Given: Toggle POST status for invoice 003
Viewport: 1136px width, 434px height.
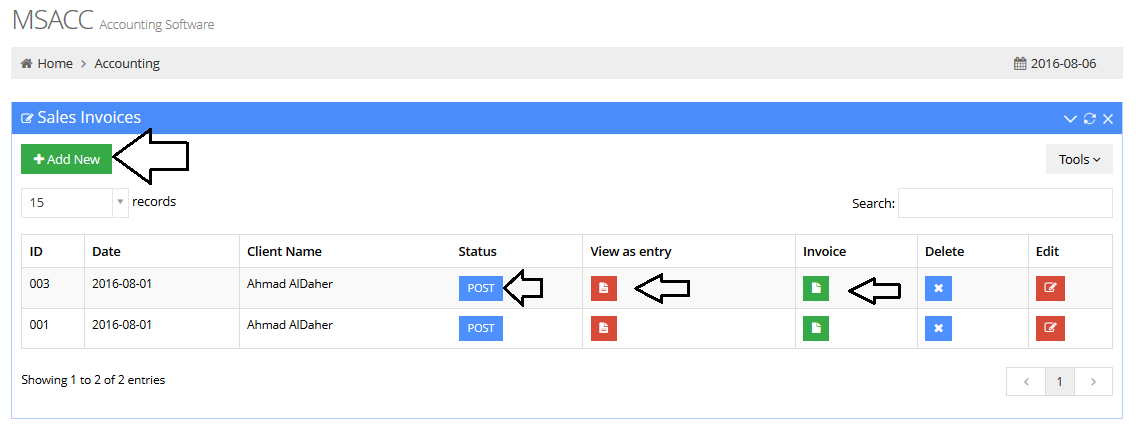Looking at the screenshot, I should point(480,288).
